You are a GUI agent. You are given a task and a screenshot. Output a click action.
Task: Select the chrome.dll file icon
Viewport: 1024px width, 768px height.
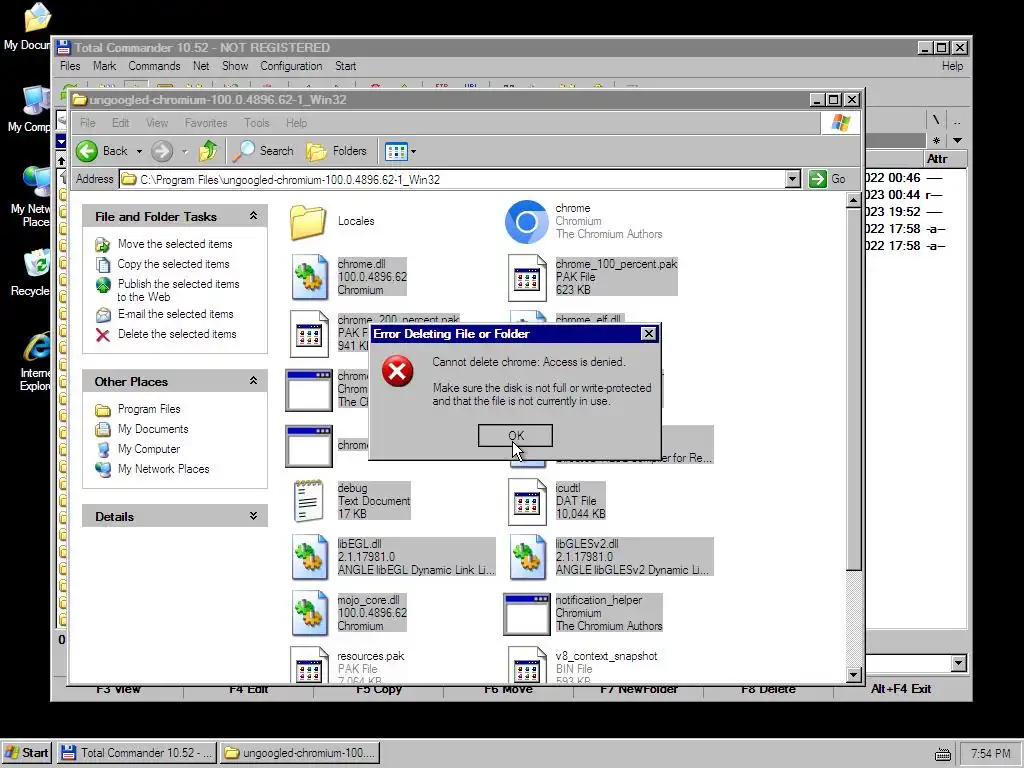(x=309, y=278)
